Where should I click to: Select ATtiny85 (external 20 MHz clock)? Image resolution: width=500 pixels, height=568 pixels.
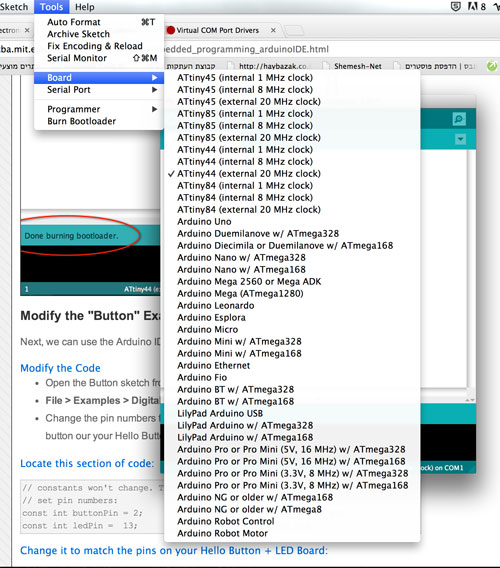click(292, 138)
